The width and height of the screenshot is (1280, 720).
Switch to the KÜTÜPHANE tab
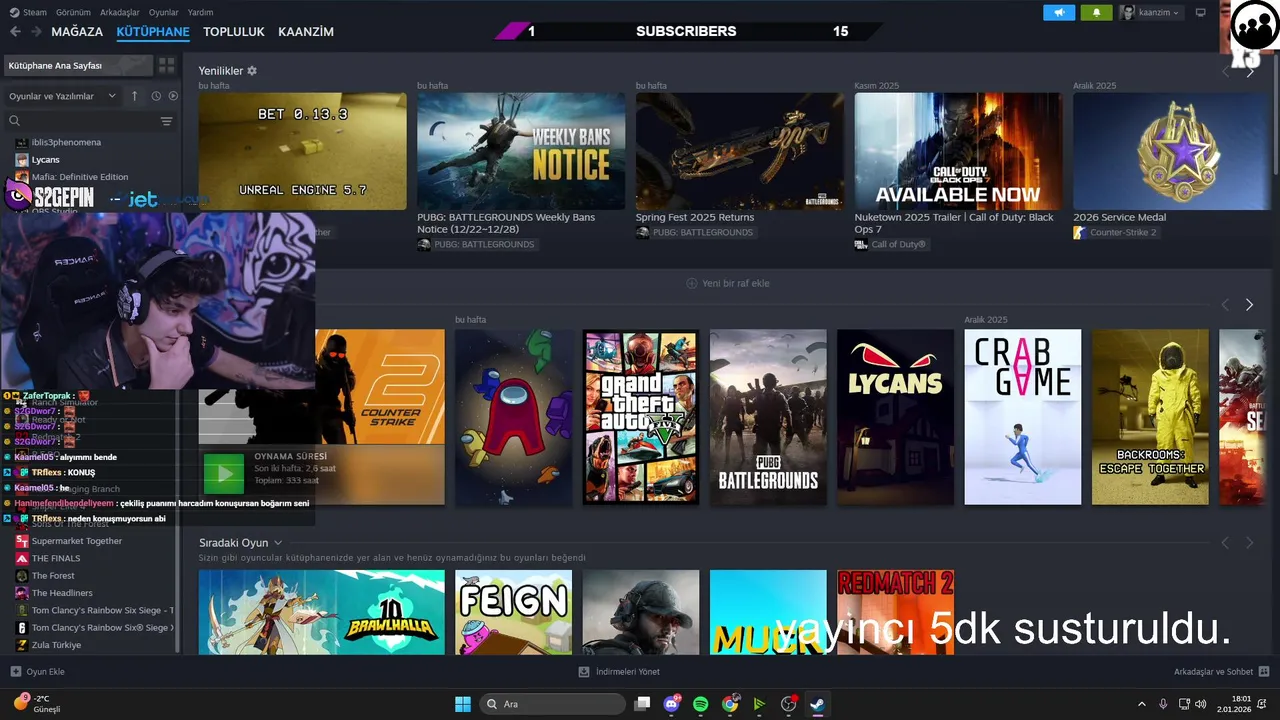pyautogui.click(x=153, y=32)
